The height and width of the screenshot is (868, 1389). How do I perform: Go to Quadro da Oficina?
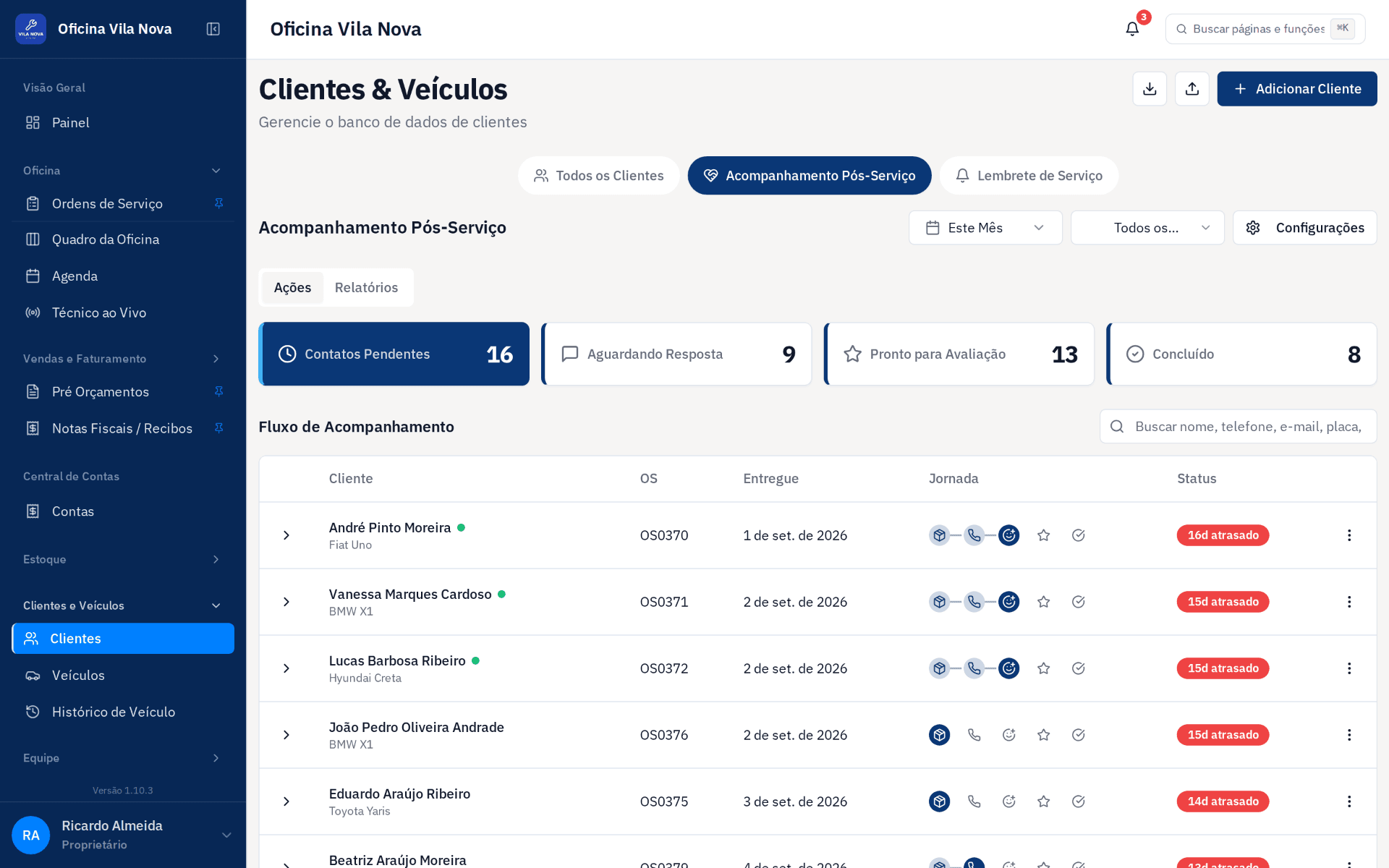[123, 239]
